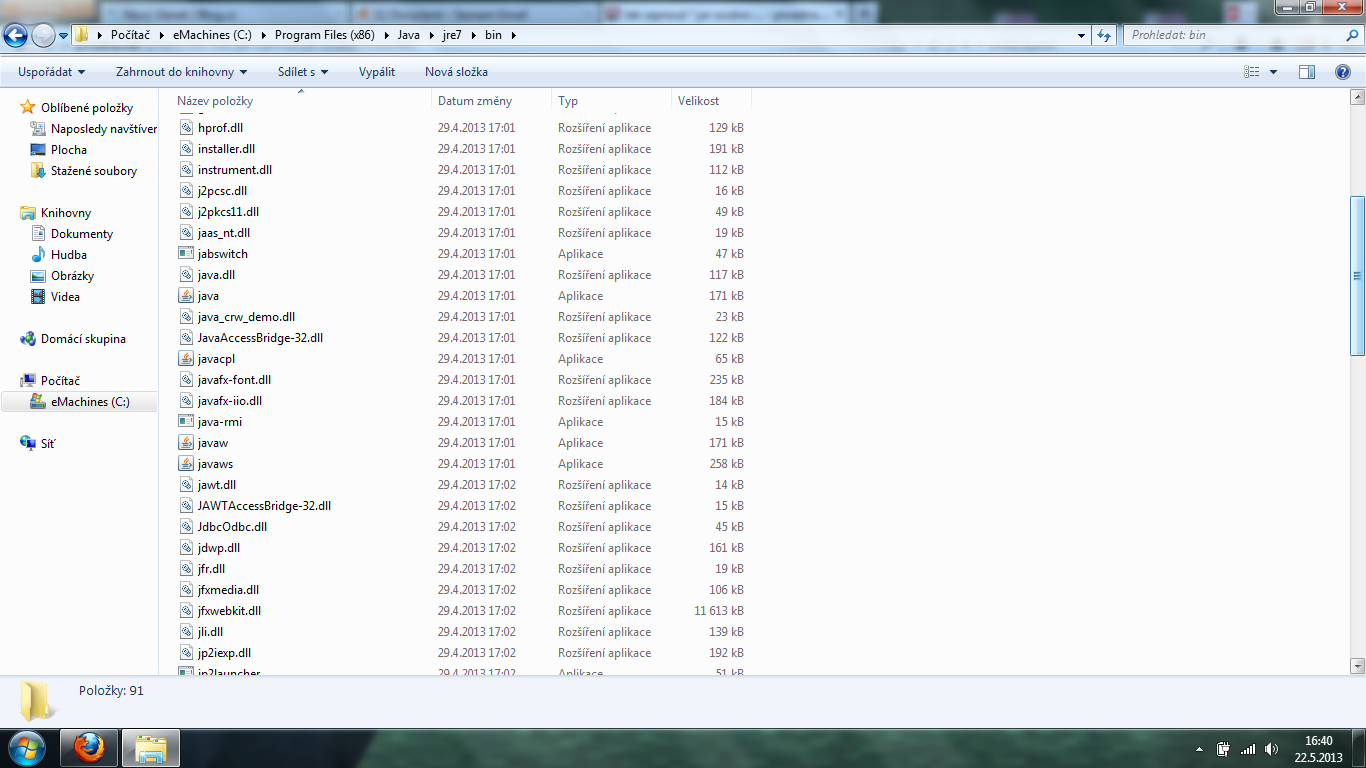The height and width of the screenshot is (768, 1366).
Task: Select the file name 'JdbcOdbc.dll'
Action: coord(232,527)
